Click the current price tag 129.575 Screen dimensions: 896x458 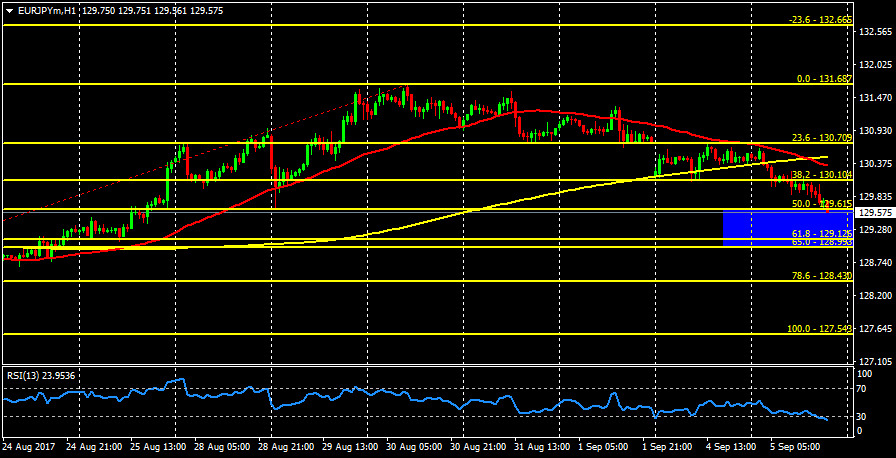(875, 213)
